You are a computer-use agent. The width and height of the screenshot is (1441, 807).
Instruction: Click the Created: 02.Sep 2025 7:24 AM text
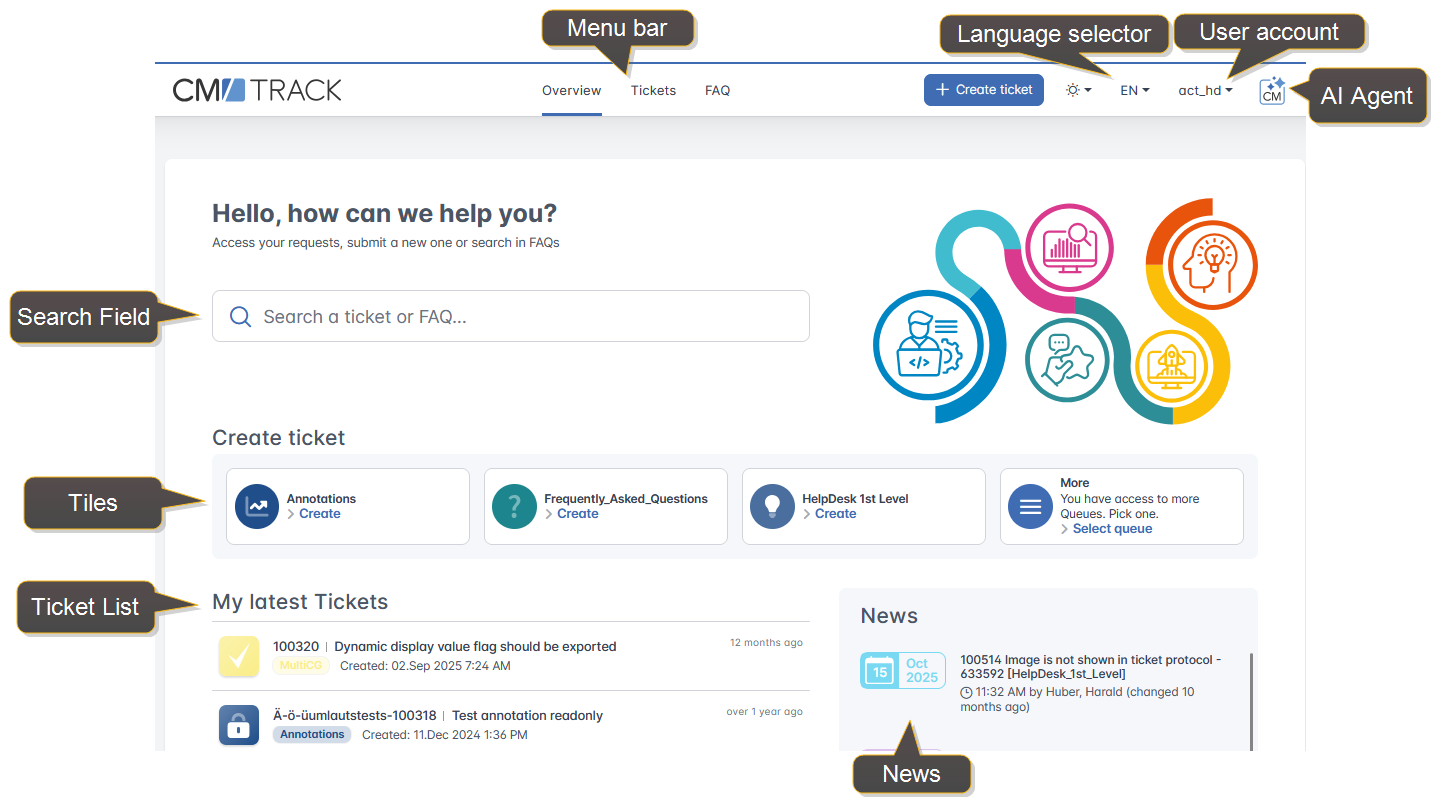(x=425, y=666)
